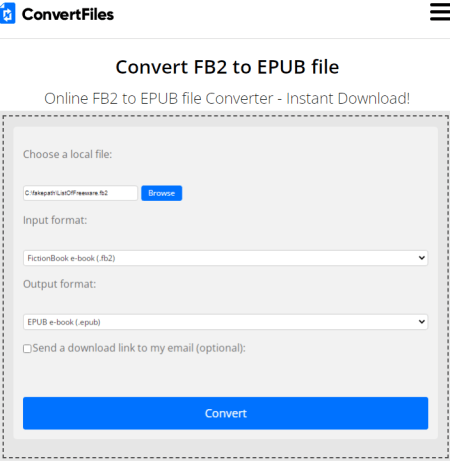Go home via ConvertFiles brand text

coord(68,15)
